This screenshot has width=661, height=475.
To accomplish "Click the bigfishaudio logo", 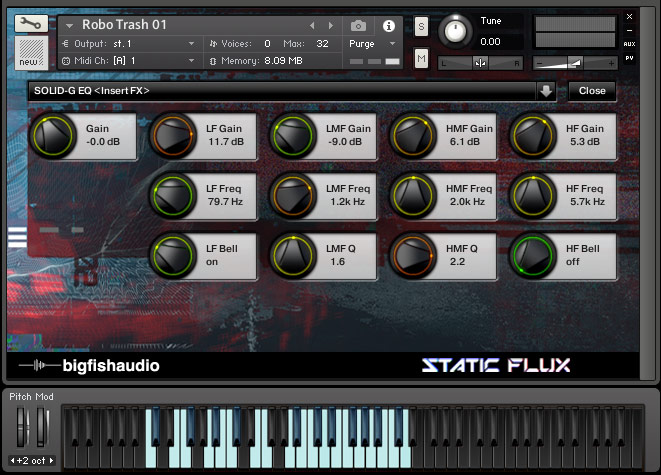I will (89, 365).
